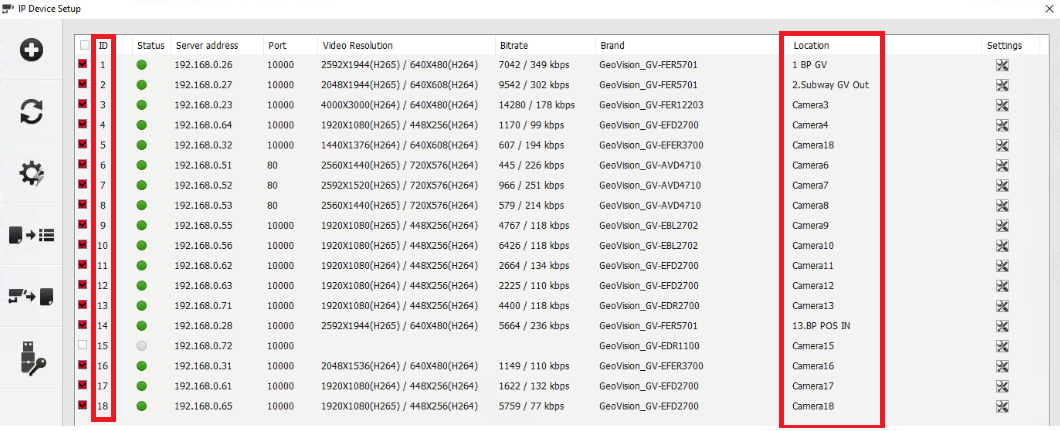Select location 13.BP POS IN
Image resolution: width=1060 pixels, height=431 pixels.
[x=821, y=326]
